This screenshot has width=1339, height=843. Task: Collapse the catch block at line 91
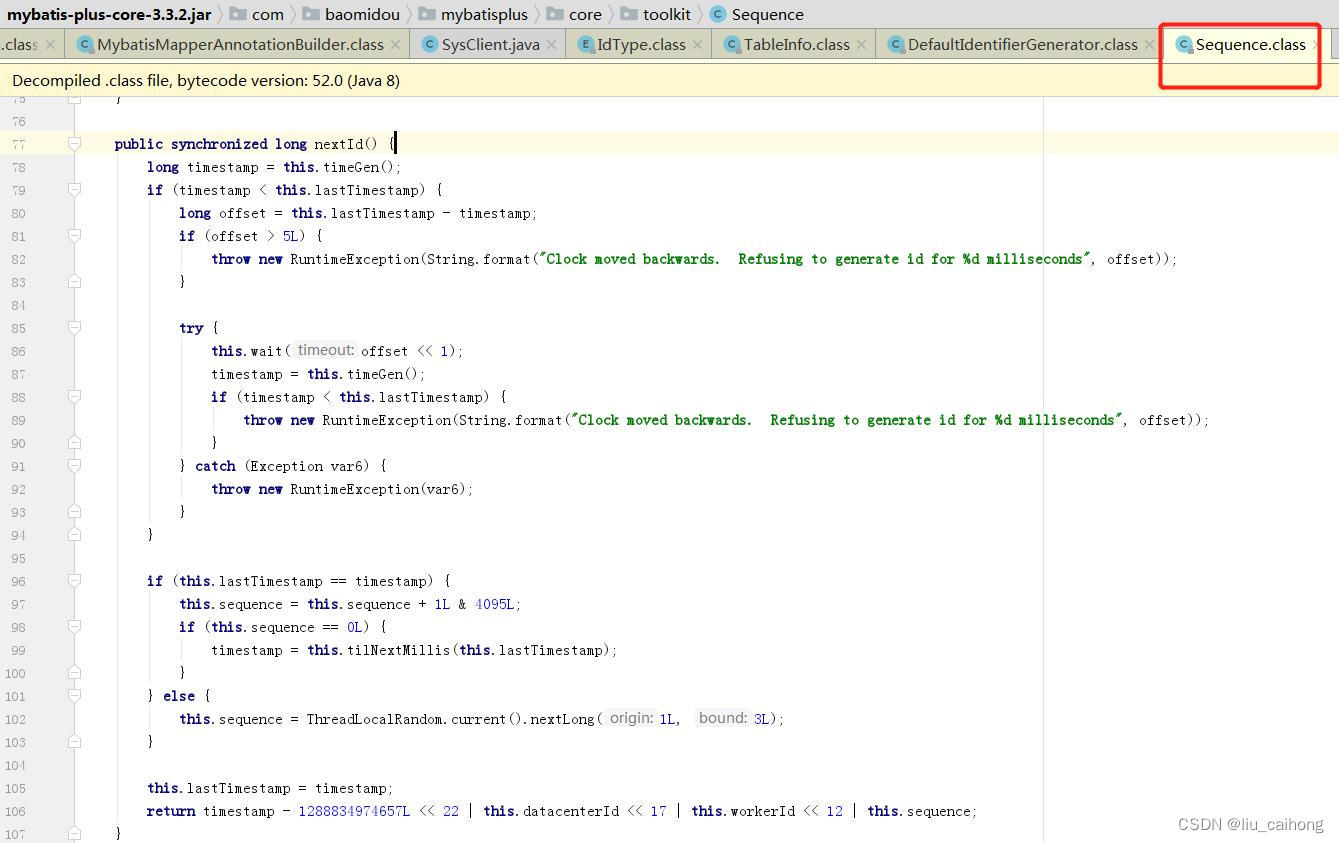[x=74, y=466]
